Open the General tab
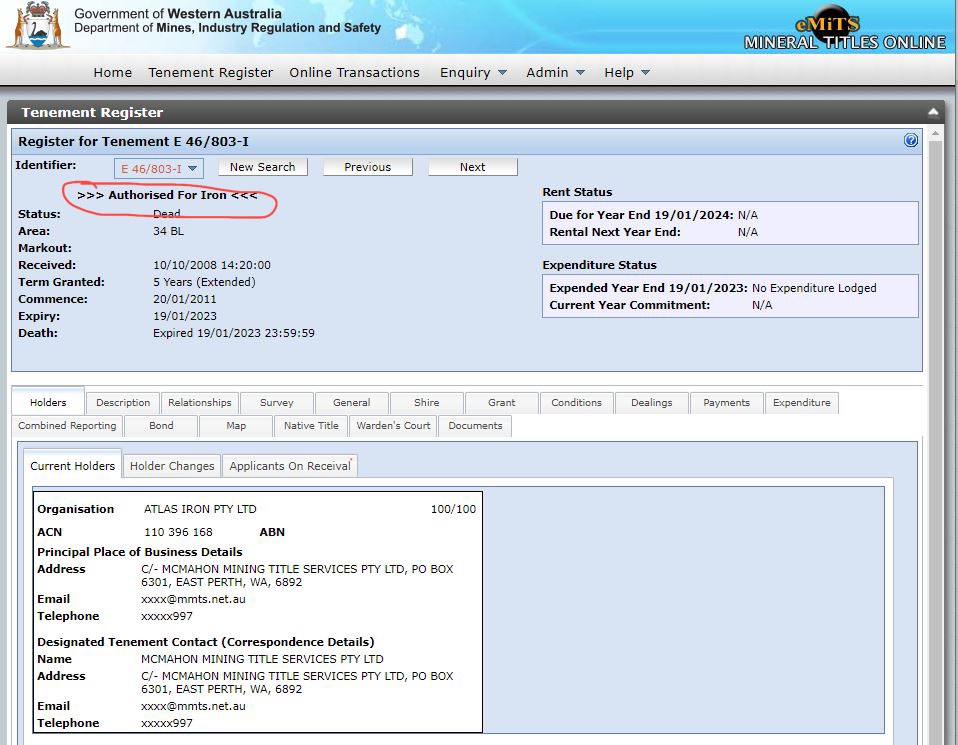Image resolution: width=958 pixels, height=745 pixels. point(351,403)
